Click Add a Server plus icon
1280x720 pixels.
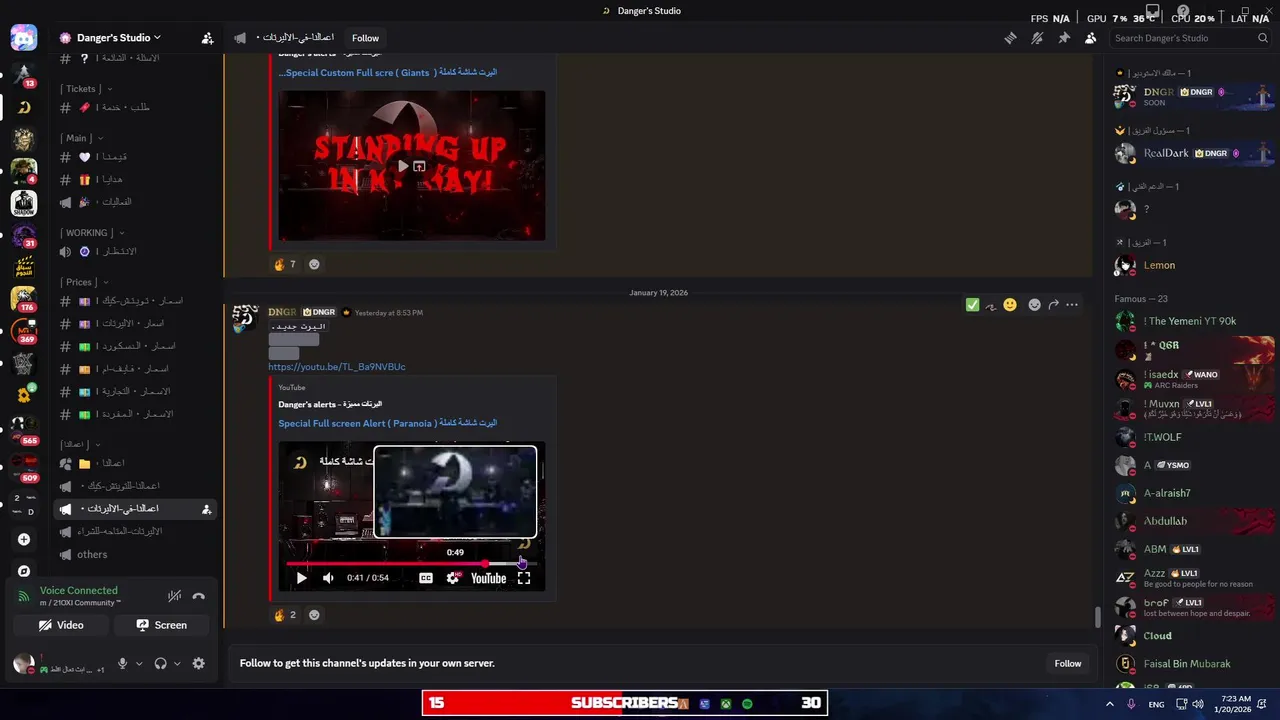(x=24, y=540)
